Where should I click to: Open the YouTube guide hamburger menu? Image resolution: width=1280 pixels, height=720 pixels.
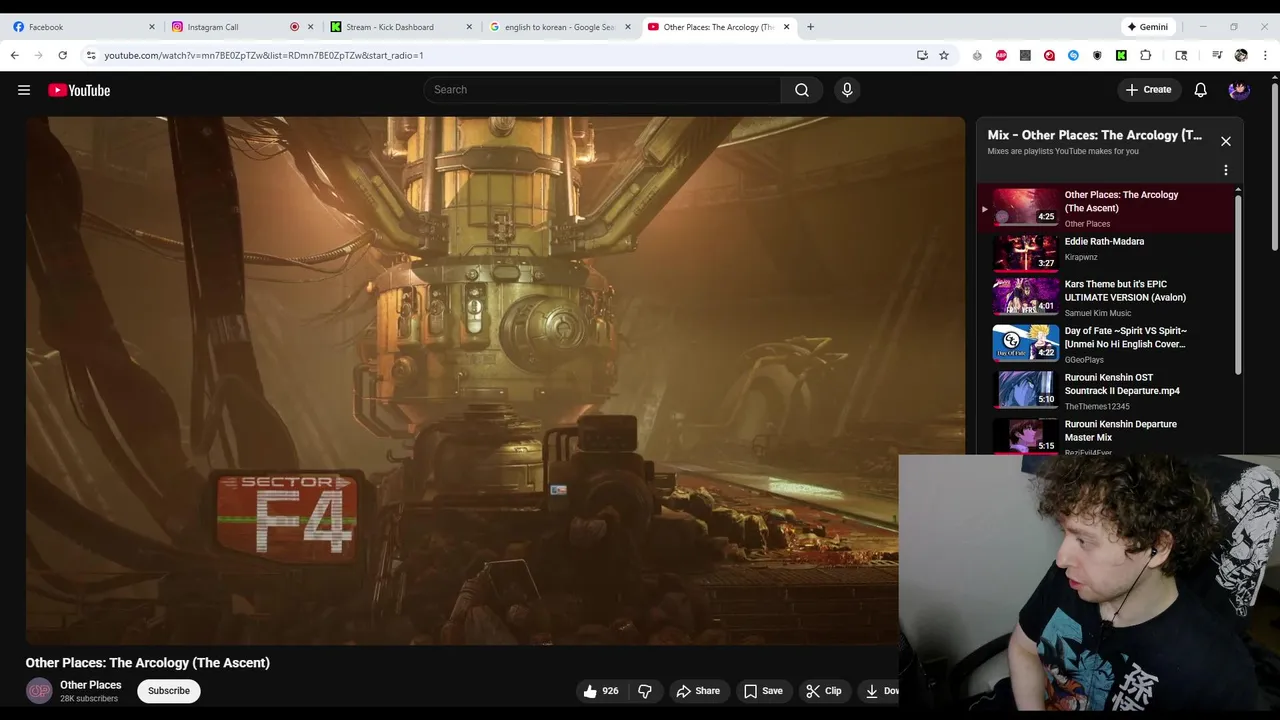[24, 90]
